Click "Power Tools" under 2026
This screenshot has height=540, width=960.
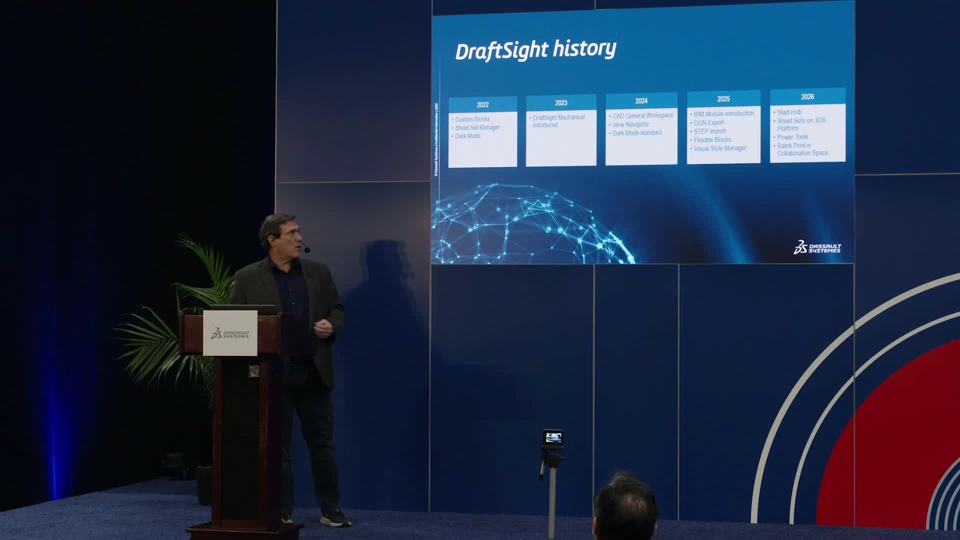792,137
